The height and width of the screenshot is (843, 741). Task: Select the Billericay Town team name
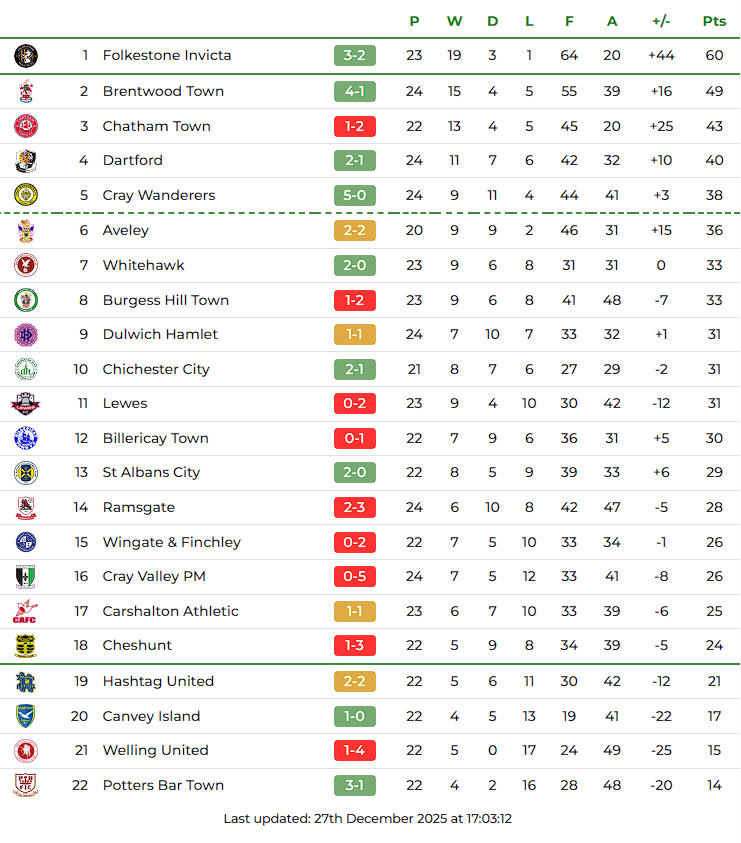(155, 438)
